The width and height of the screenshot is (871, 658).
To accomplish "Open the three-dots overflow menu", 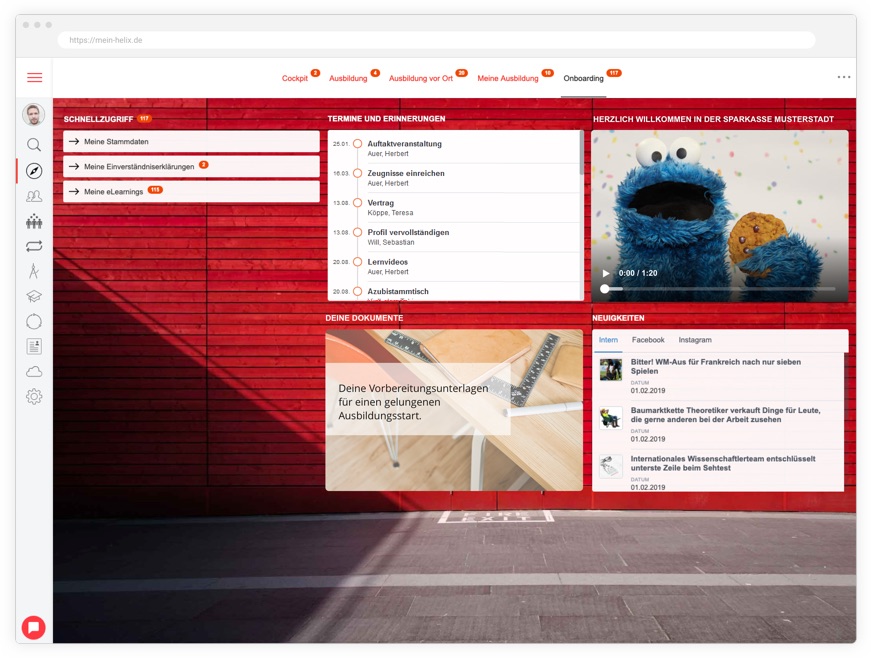I will coord(843,77).
